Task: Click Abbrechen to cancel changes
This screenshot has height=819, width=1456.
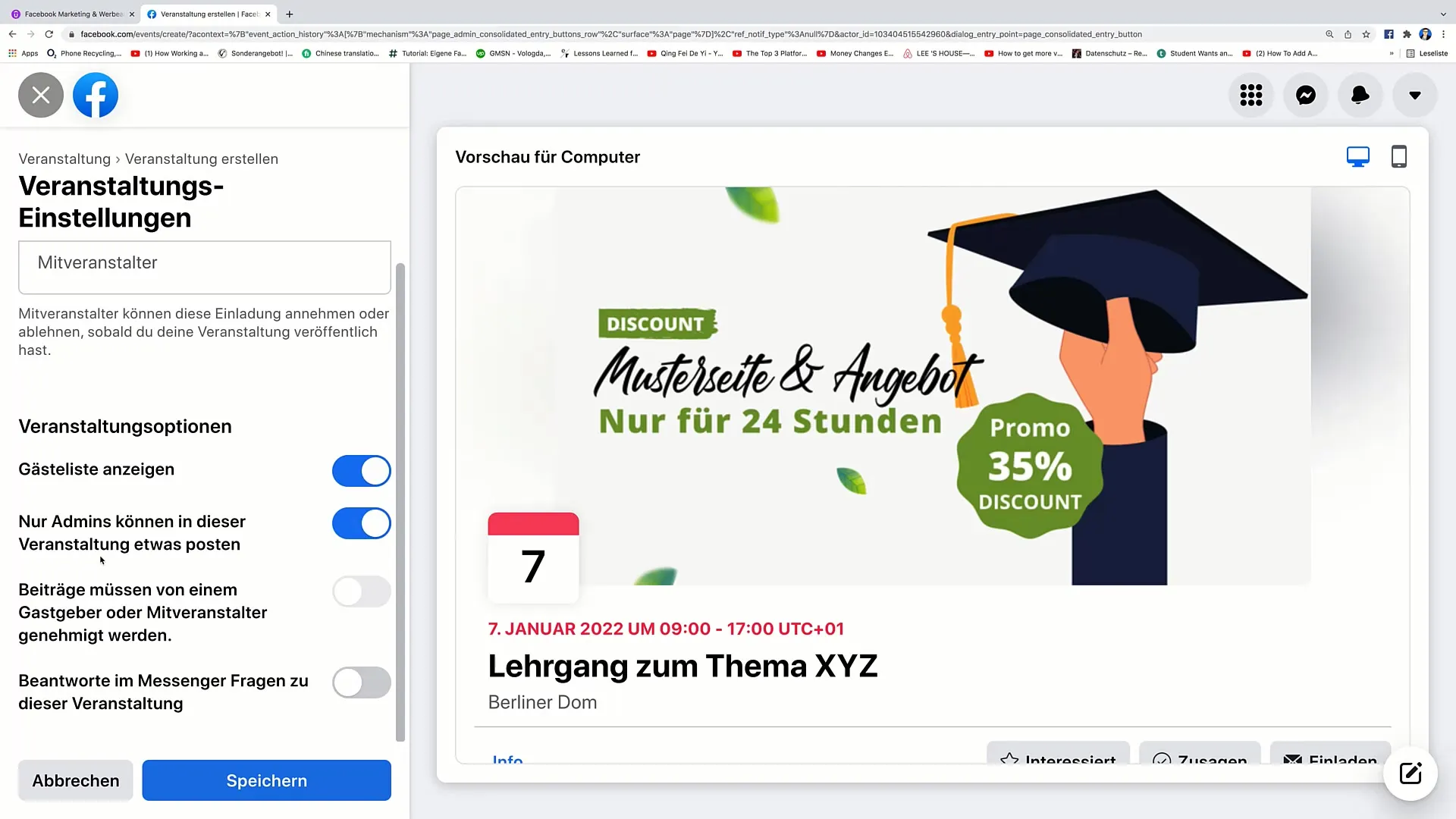Action: coord(75,781)
